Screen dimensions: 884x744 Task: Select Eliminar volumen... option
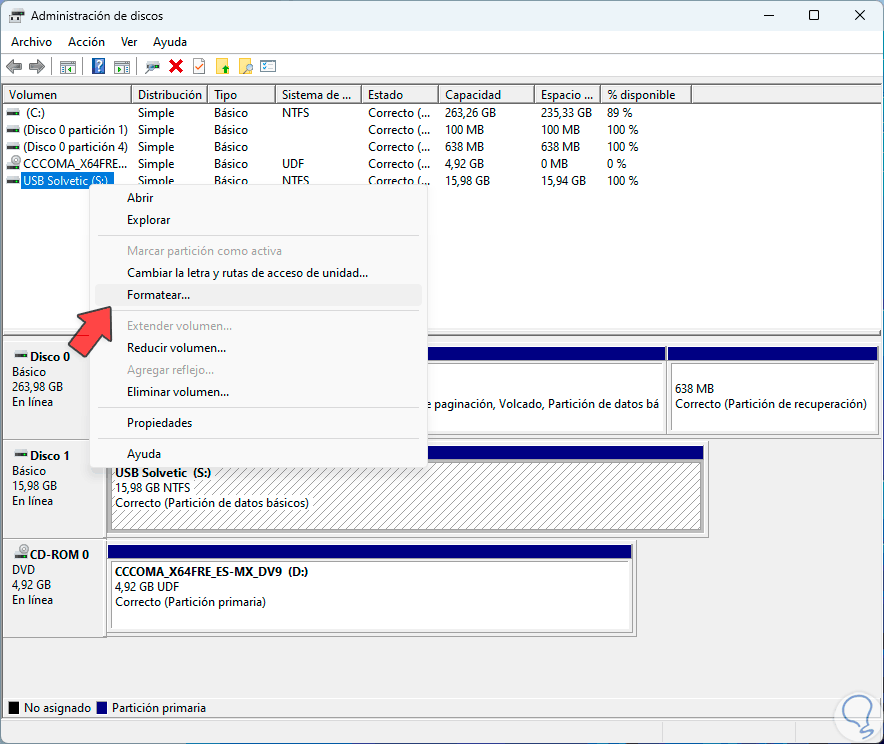[258, 392]
